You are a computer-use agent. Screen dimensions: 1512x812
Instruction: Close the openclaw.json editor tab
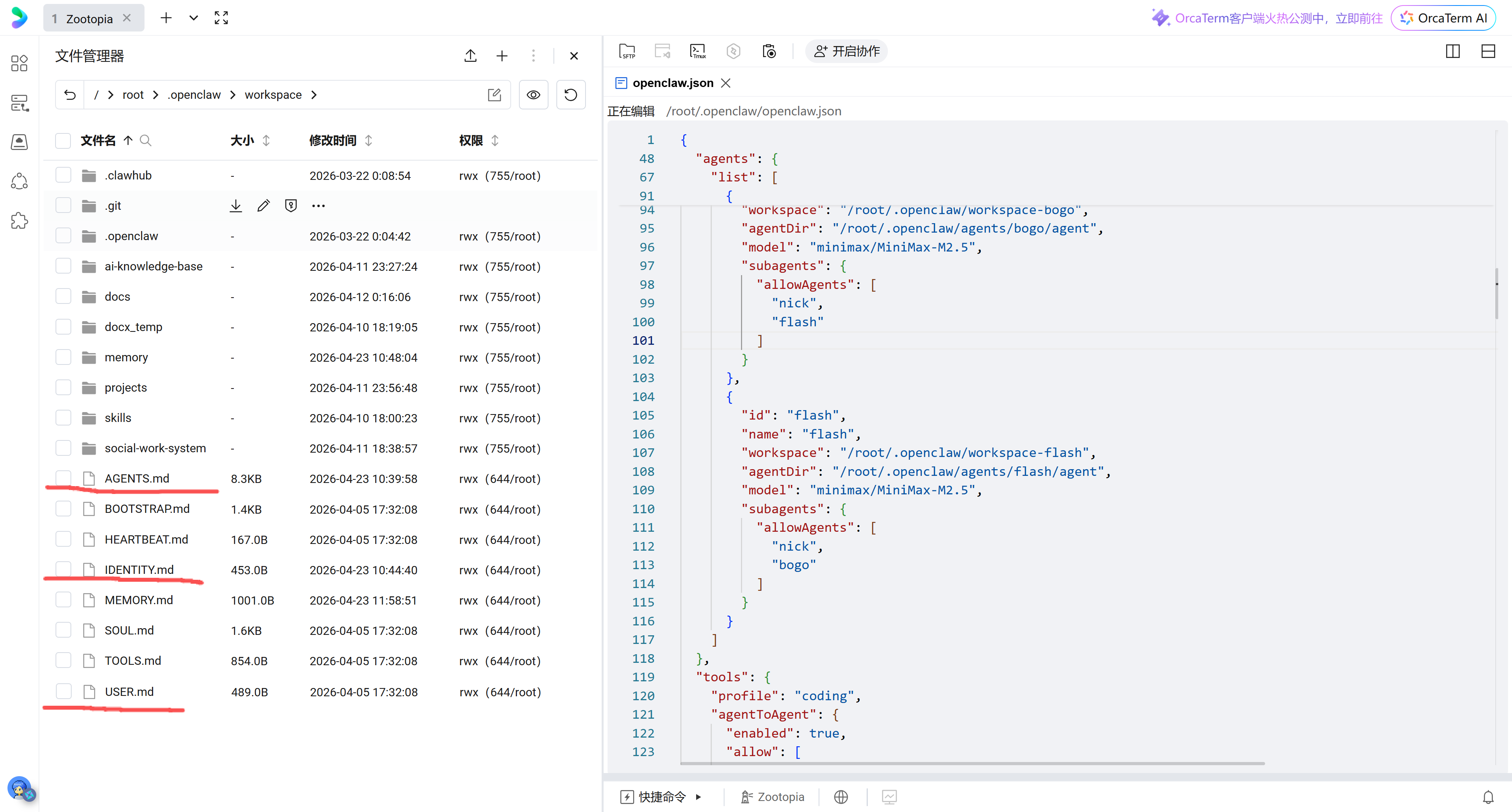coord(726,83)
